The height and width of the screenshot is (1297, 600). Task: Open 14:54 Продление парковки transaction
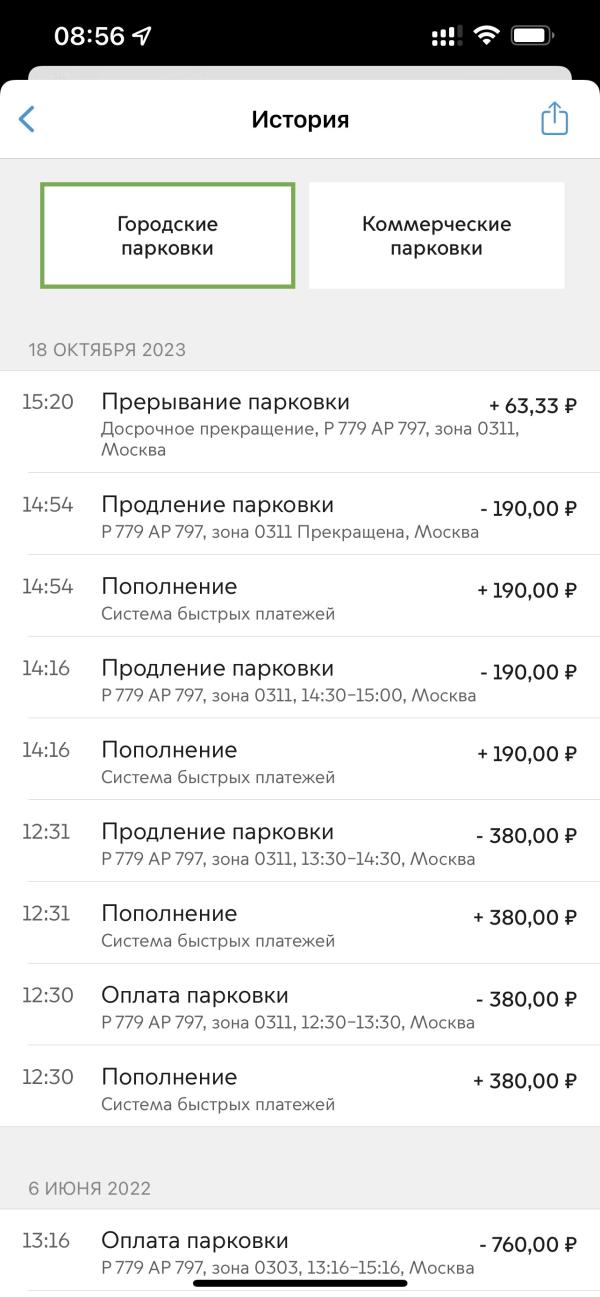coord(300,514)
